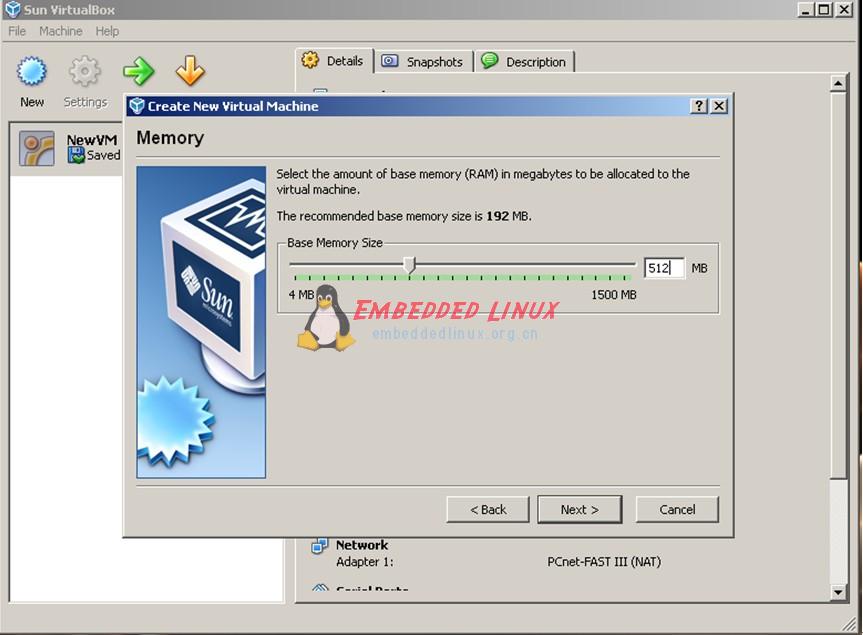Open the Help menu

107,31
